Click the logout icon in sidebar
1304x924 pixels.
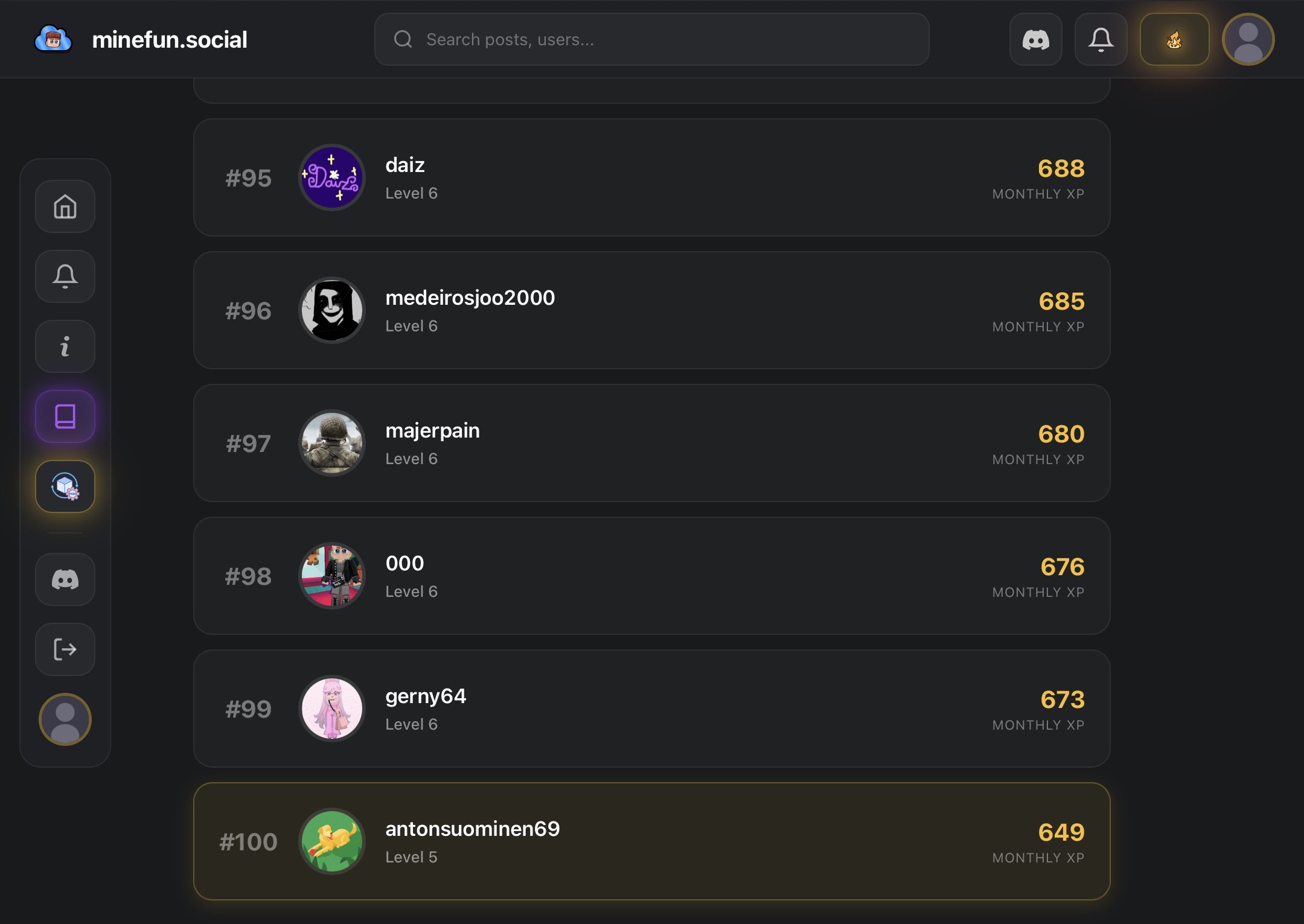pyautogui.click(x=65, y=649)
